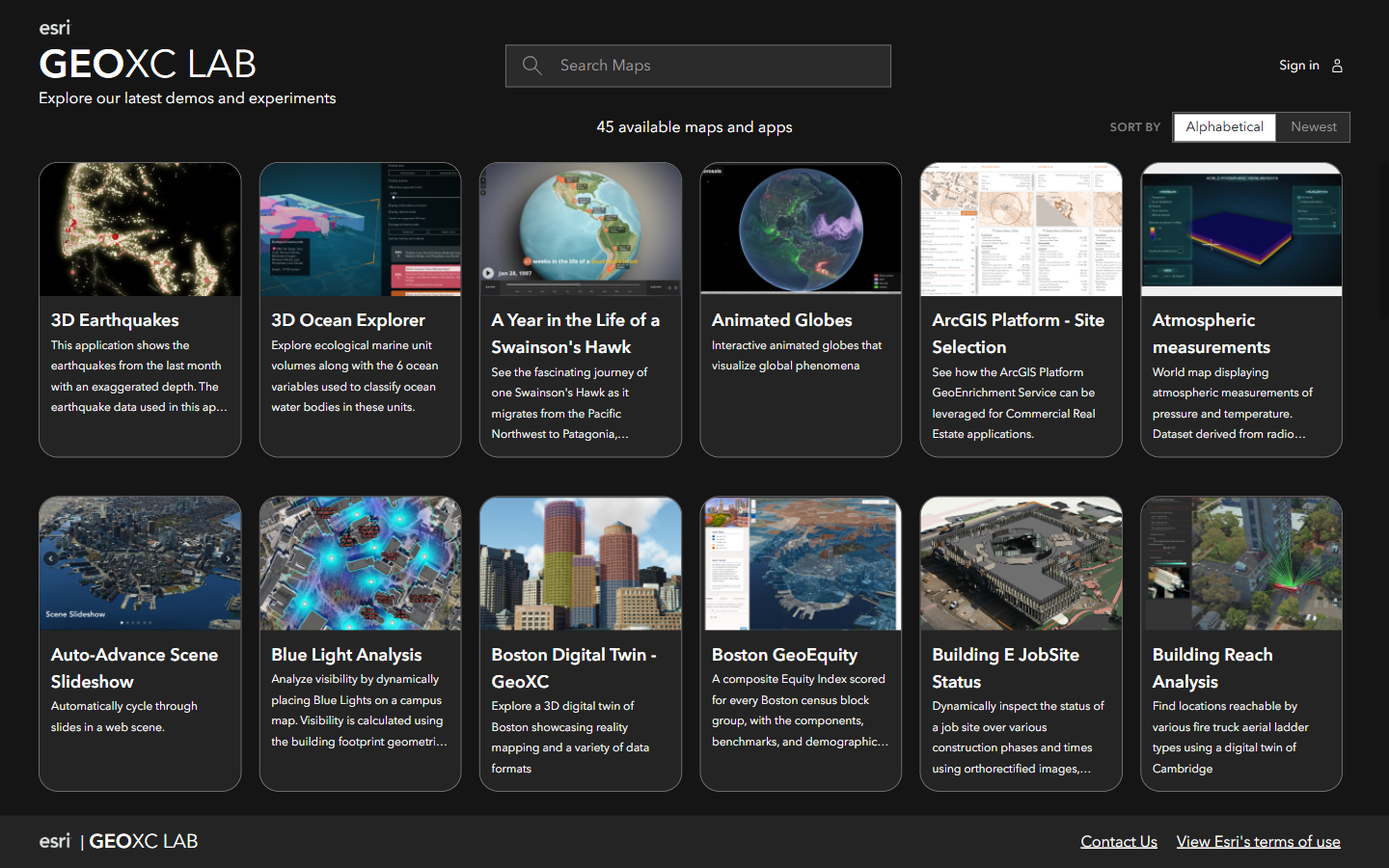
Task: Click the Boston GeoEquity title
Action: coord(785,655)
